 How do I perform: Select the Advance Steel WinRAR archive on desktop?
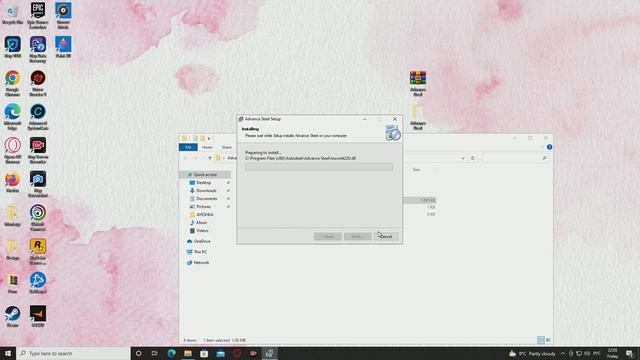[x=418, y=83]
